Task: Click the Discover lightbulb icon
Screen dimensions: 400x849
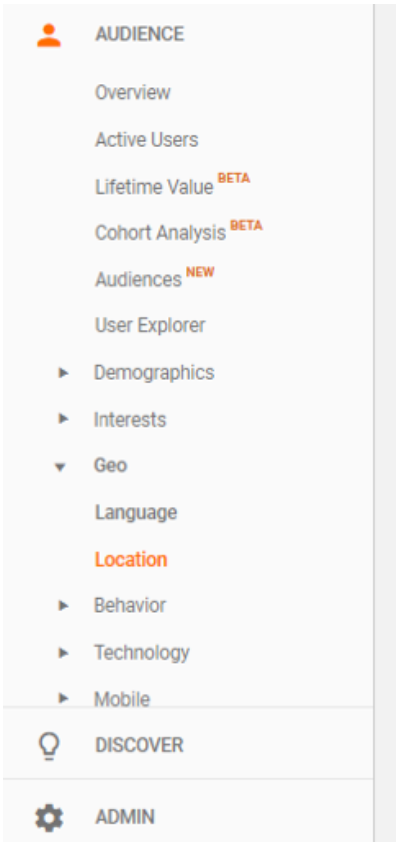Action: [x=49, y=746]
